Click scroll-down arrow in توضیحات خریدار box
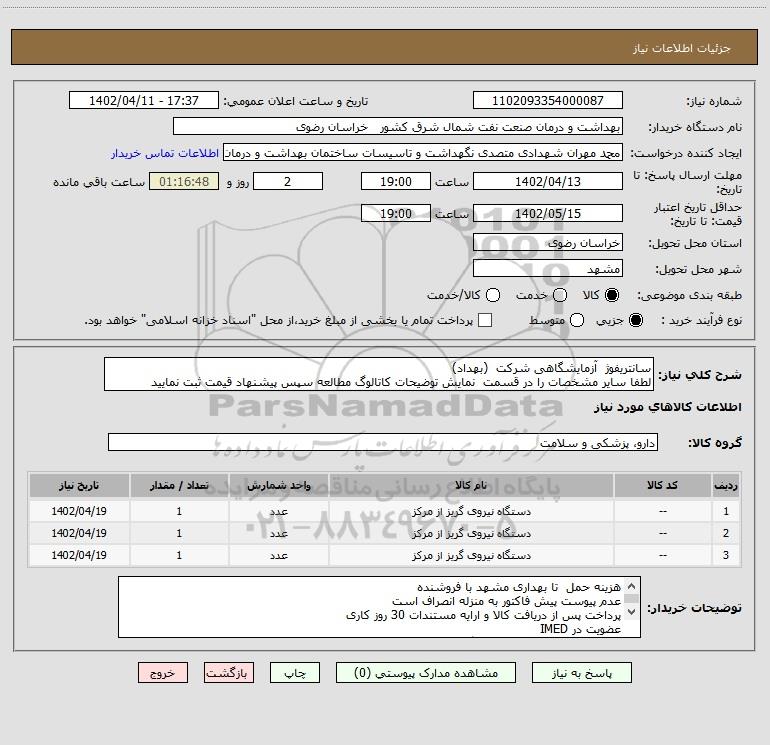The width and height of the screenshot is (770, 745). [632, 612]
